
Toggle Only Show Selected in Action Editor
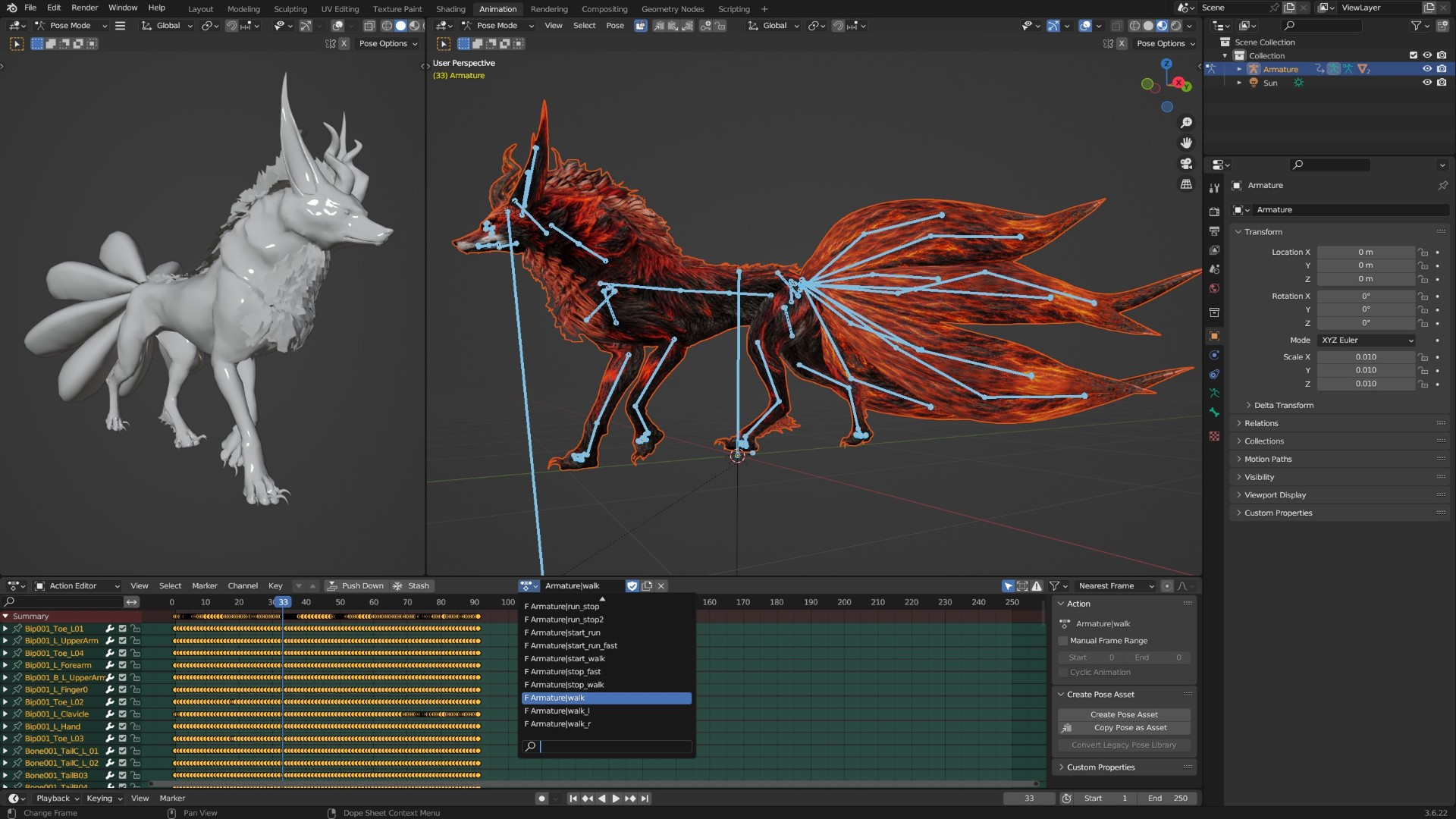(1009, 586)
